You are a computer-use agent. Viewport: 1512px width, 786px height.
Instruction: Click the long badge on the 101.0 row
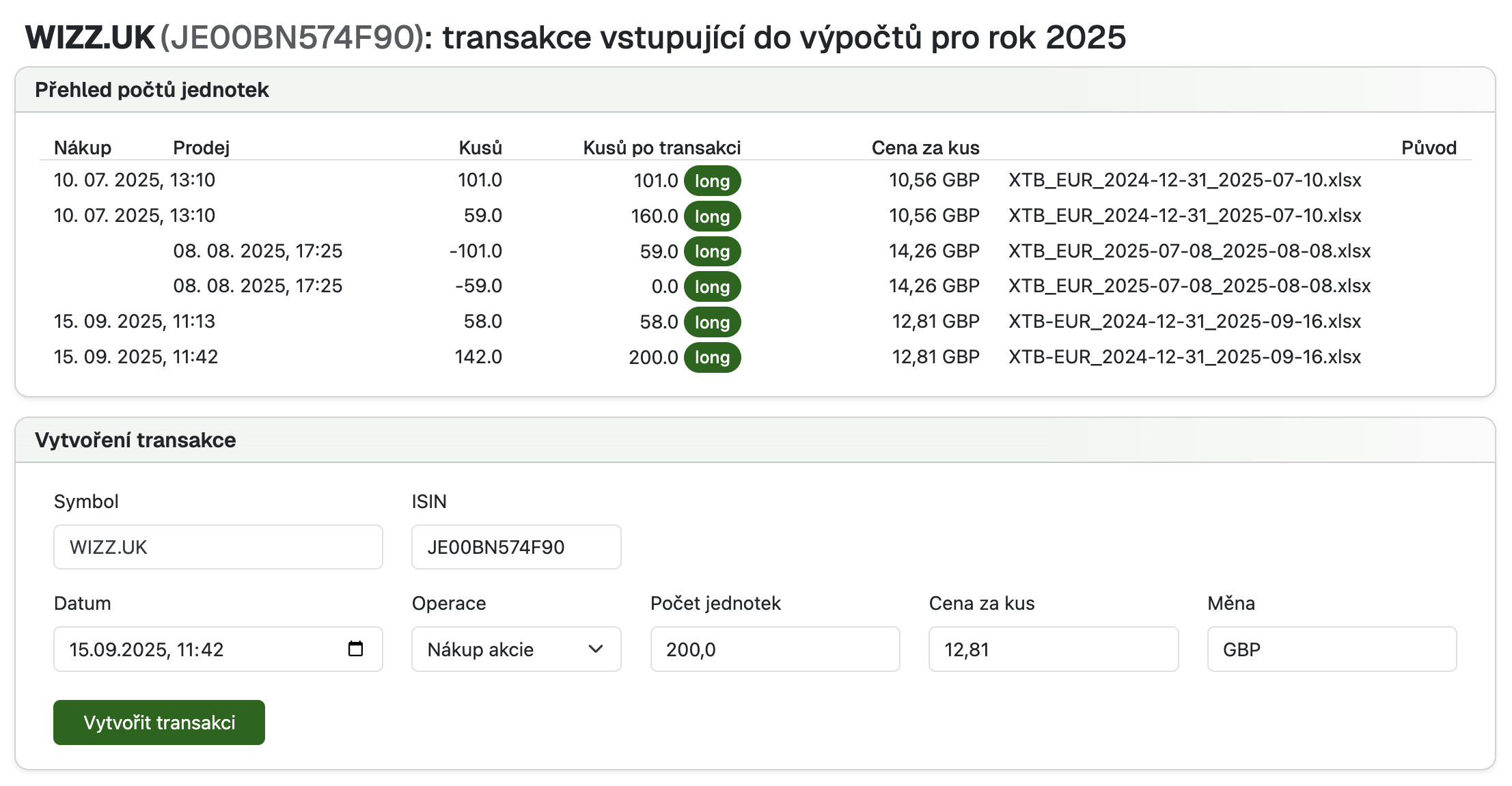(x=712, y=180)
